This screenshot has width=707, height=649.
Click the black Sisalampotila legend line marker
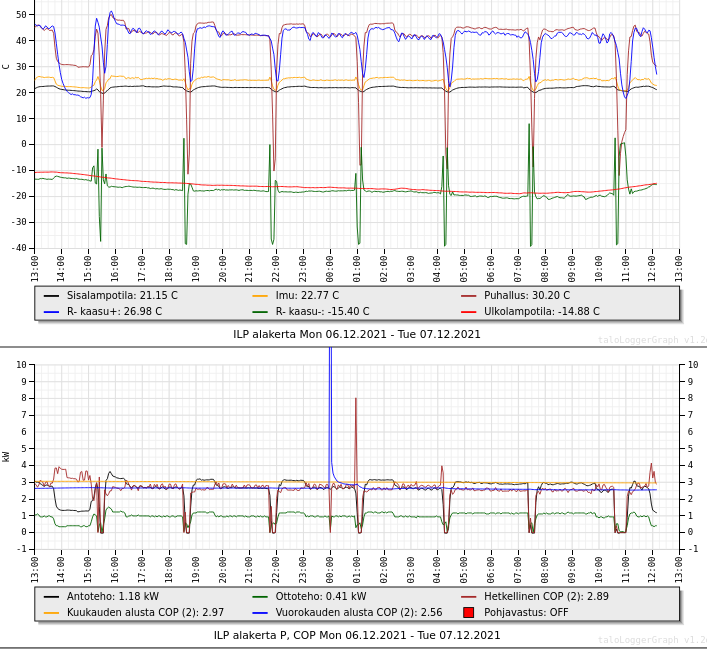point(51,296)
